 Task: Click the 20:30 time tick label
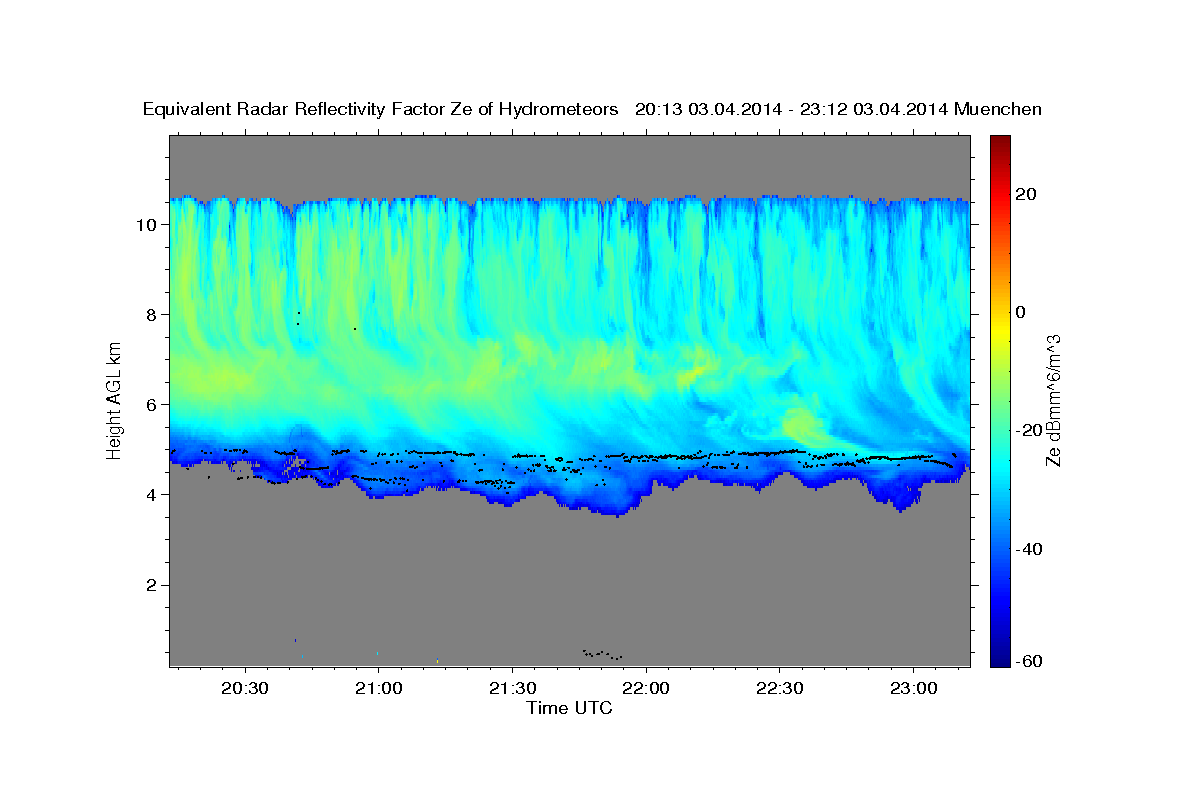tap(244, 689)
